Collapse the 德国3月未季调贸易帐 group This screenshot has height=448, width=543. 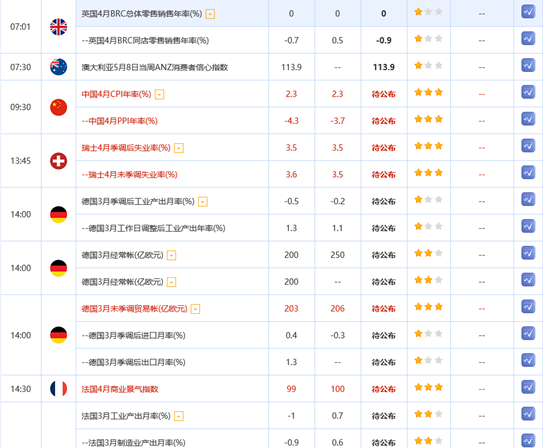(195, 309)
